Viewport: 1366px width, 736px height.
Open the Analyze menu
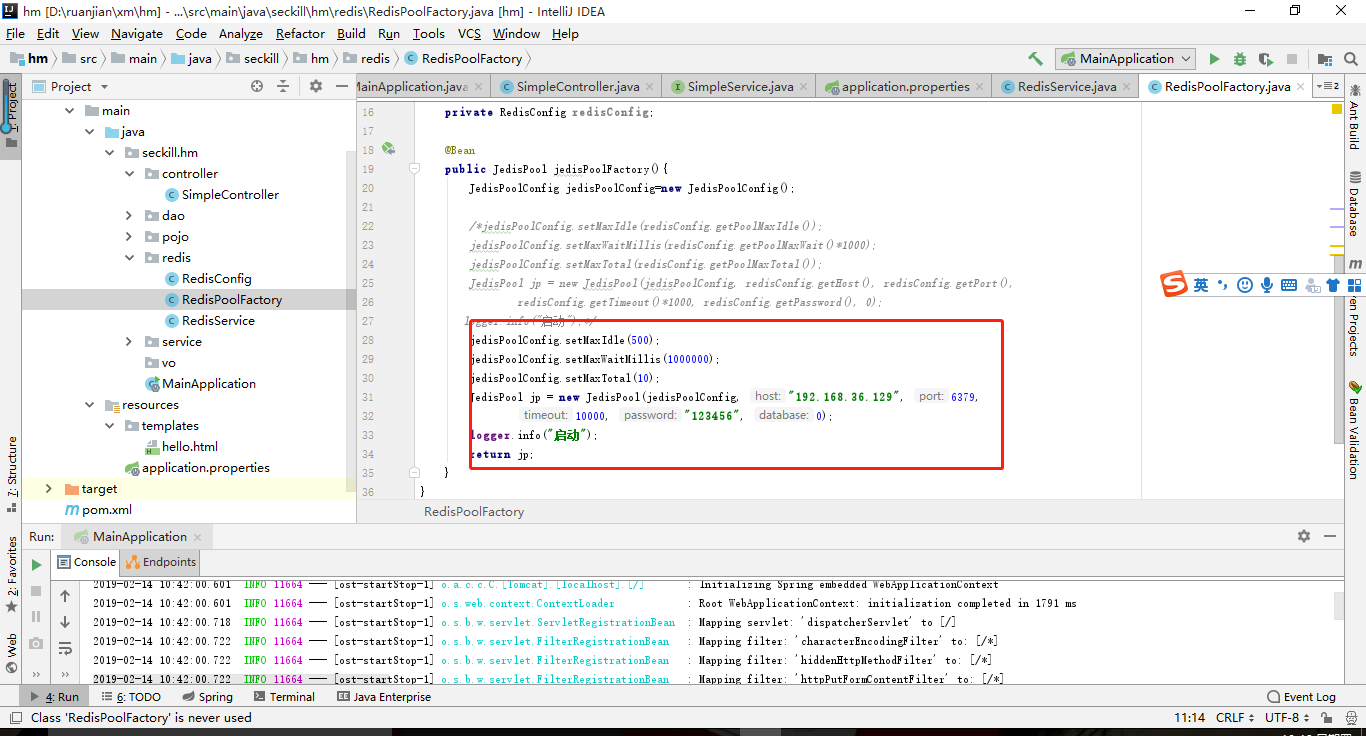point(241,34)
